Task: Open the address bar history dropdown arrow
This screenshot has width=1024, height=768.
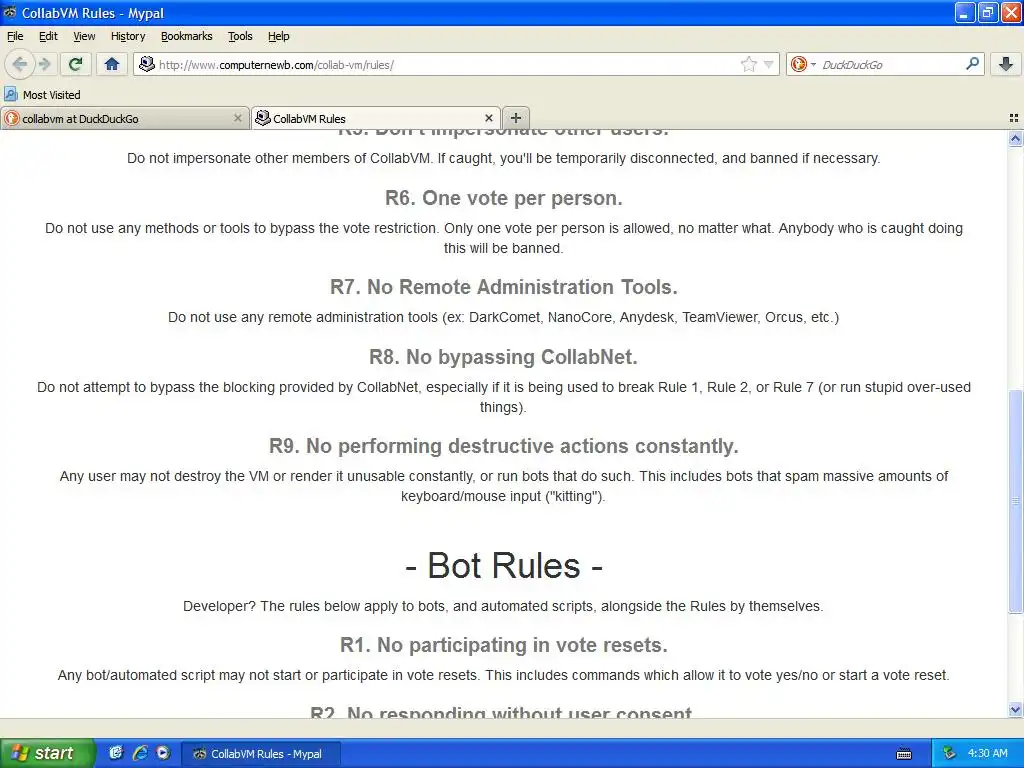Action: [769, 64]
